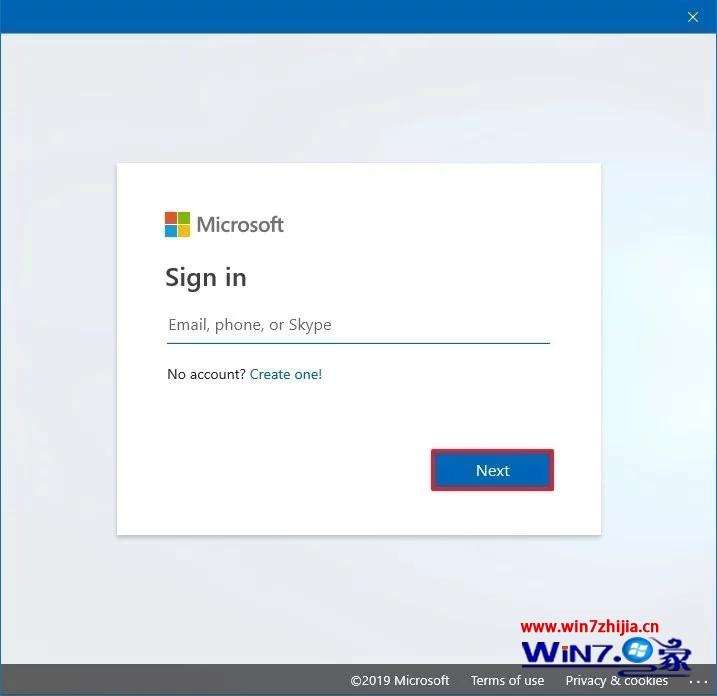Open the Terms of use link
Screen dimensions: 717x696
(x=507, y=680)
